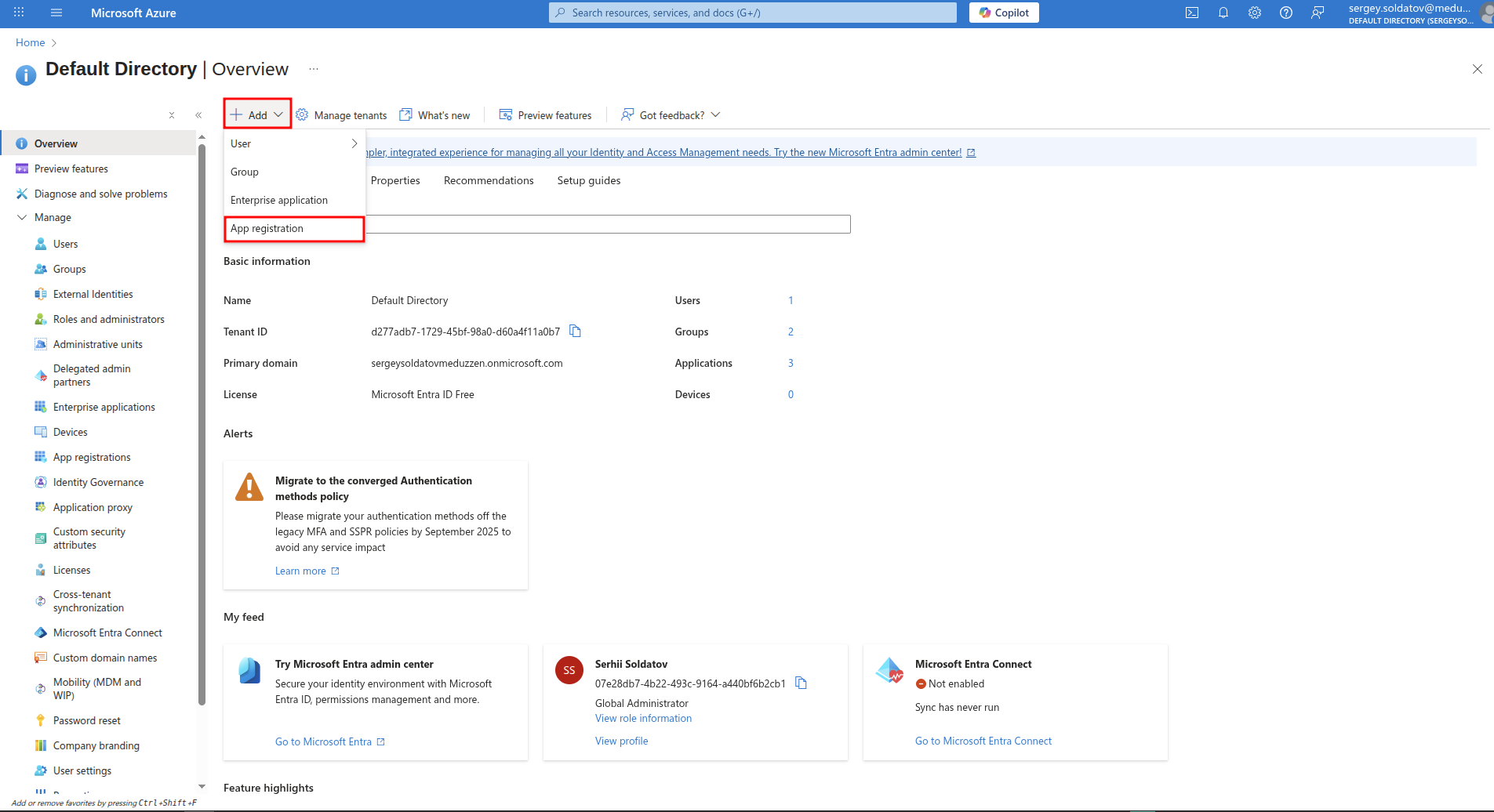Image resolution: width=1494 pixels, height=812 pixels.
Task: Switch to the Recommendations tab
Action: pos(489,180)
